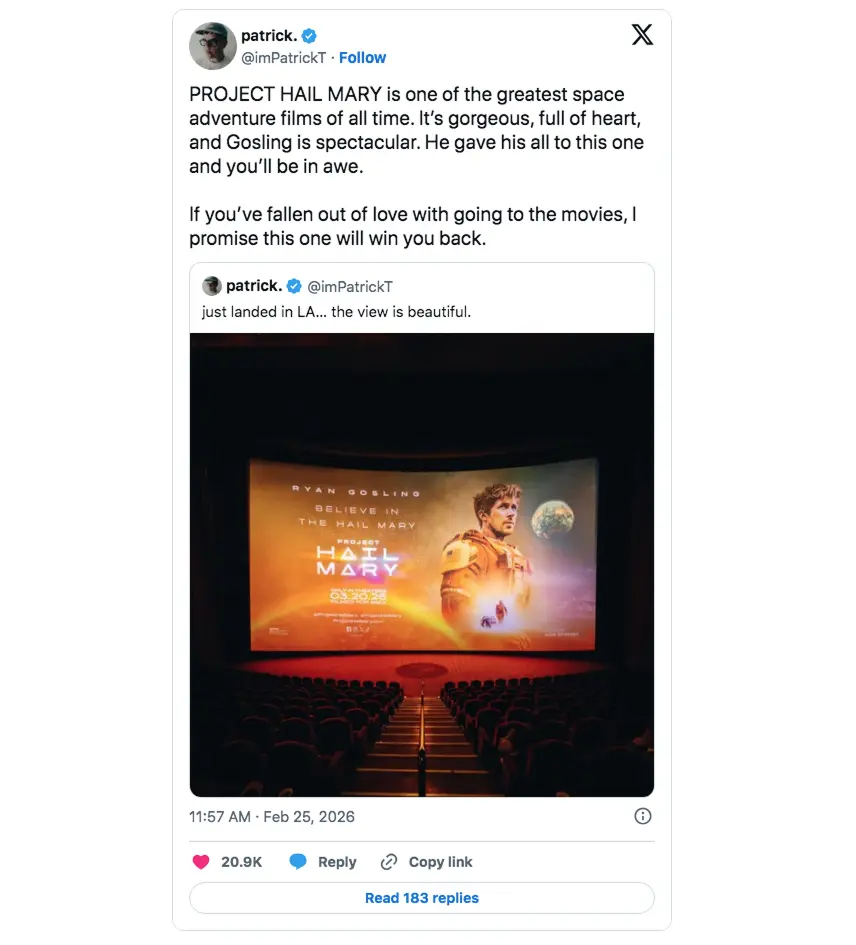Click the reply speech bubble icon
This screenshot has width=856, height=945.
pos(298,862)
